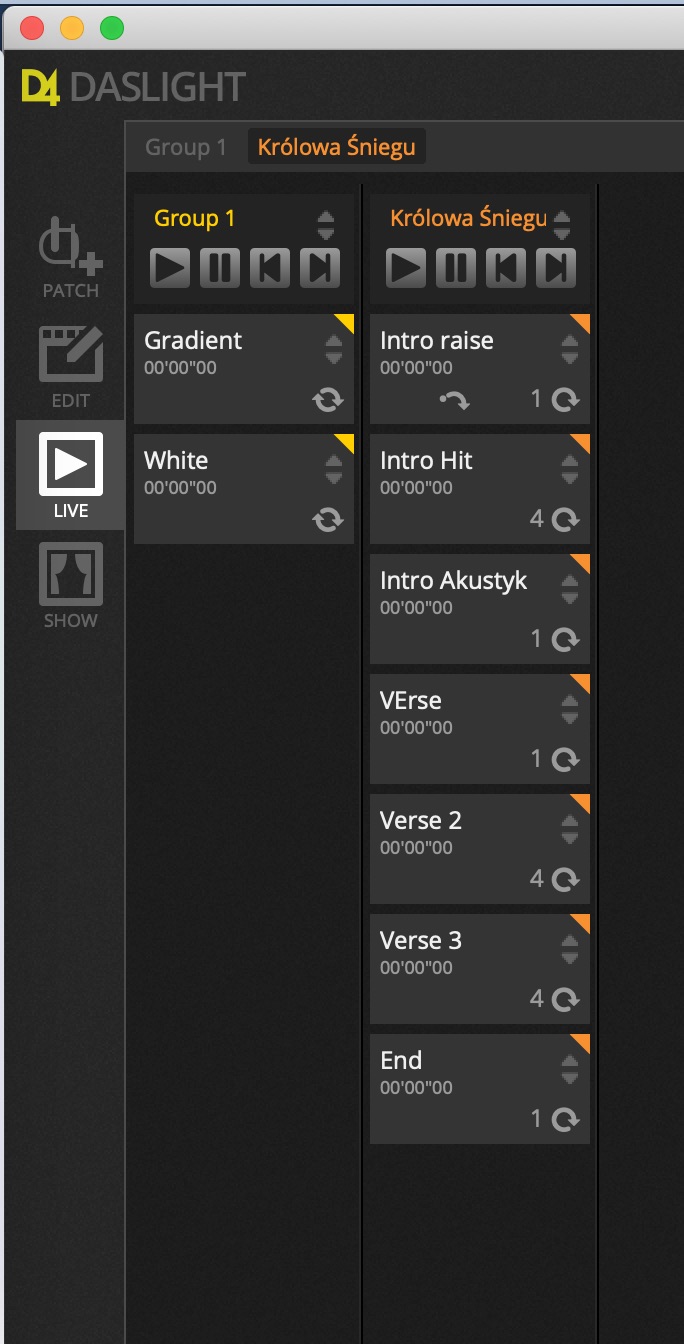Toggle repeat icon on Intro Hit scene

point(566,520)
